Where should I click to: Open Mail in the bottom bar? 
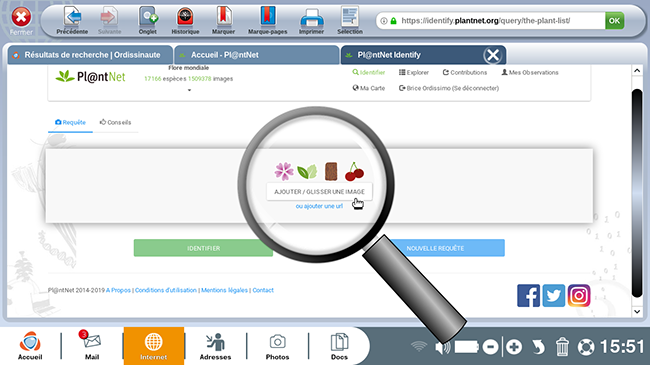[92, 346]
